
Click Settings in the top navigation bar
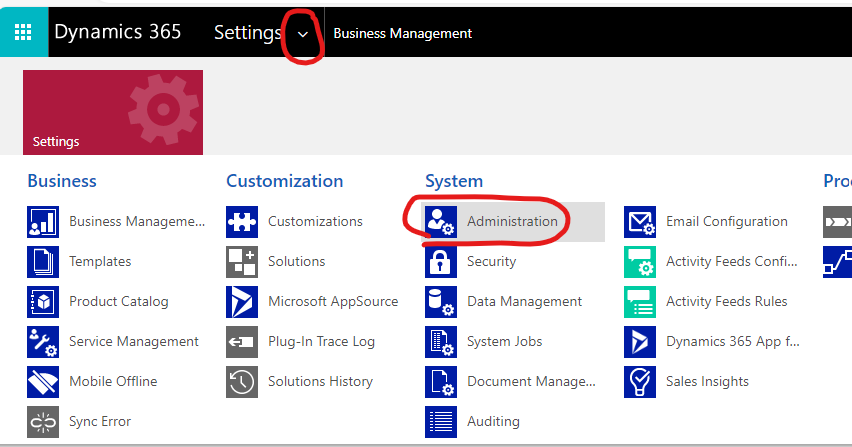tap(248, 33)
